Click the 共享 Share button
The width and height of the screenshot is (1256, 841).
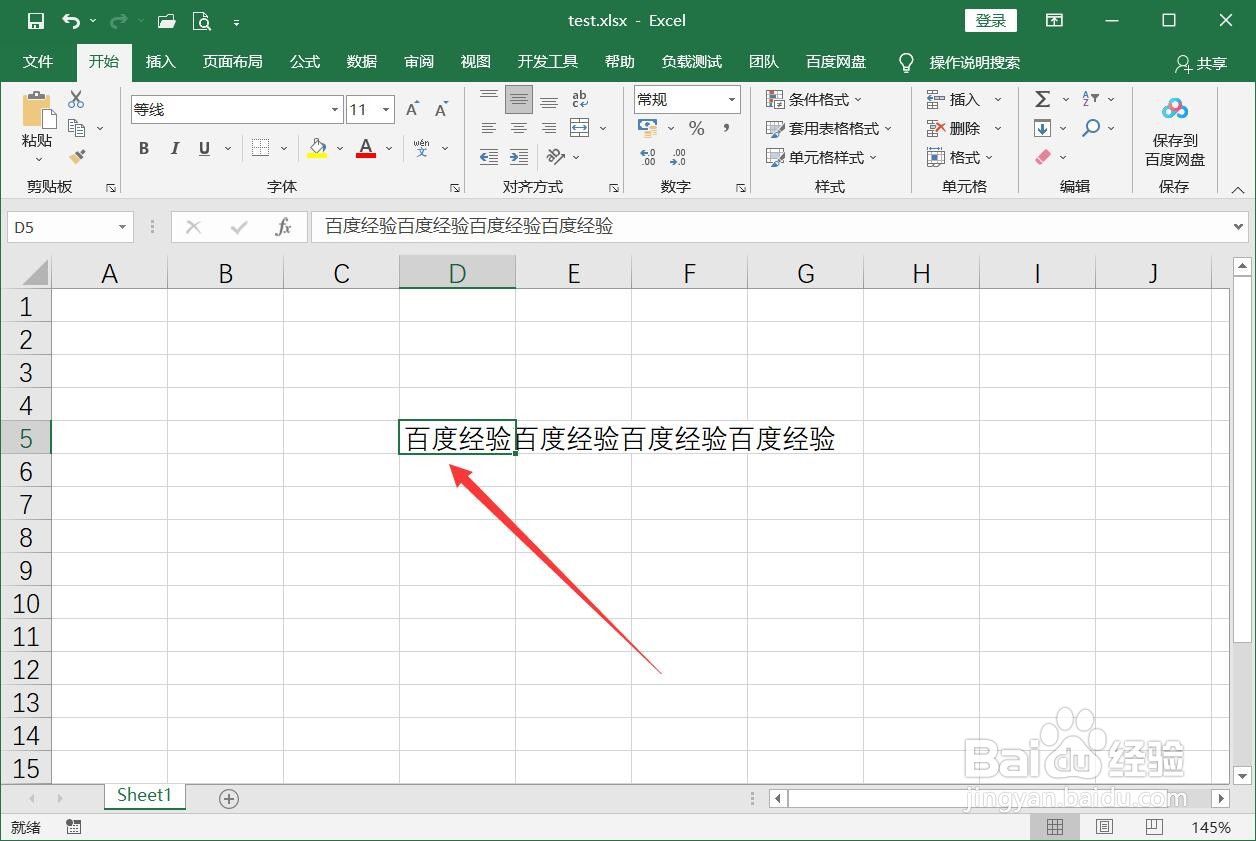(1201, 63)
